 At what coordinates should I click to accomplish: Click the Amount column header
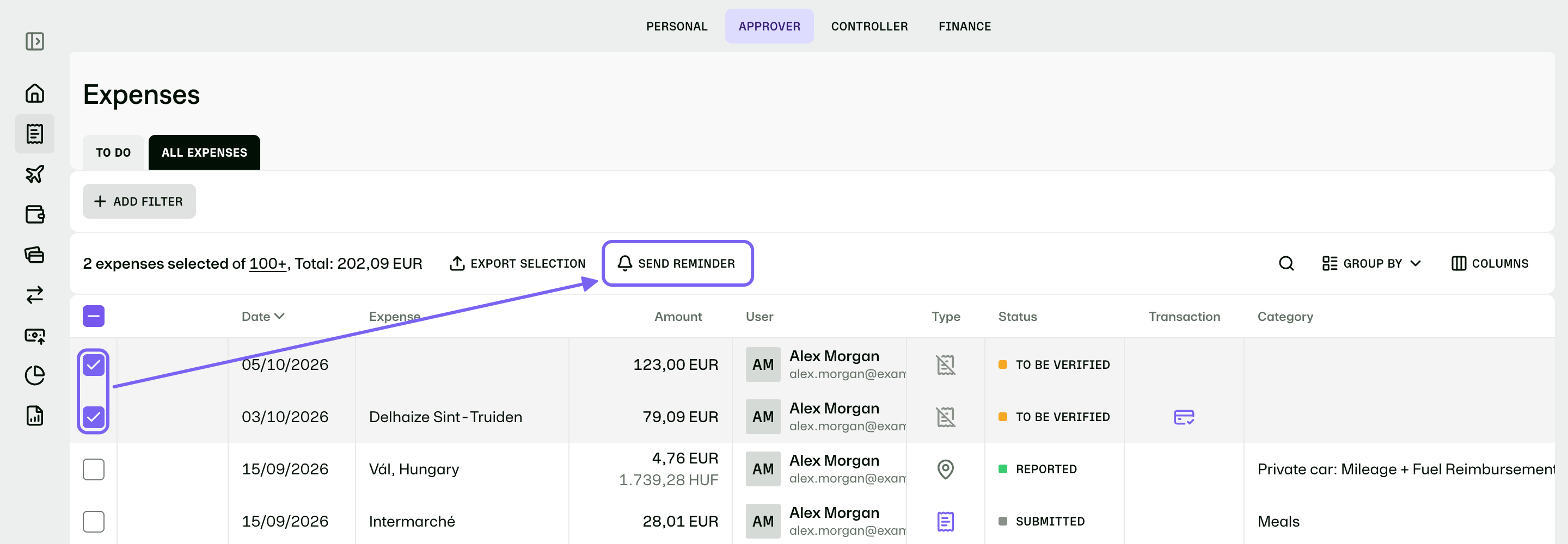click(677, 317)
